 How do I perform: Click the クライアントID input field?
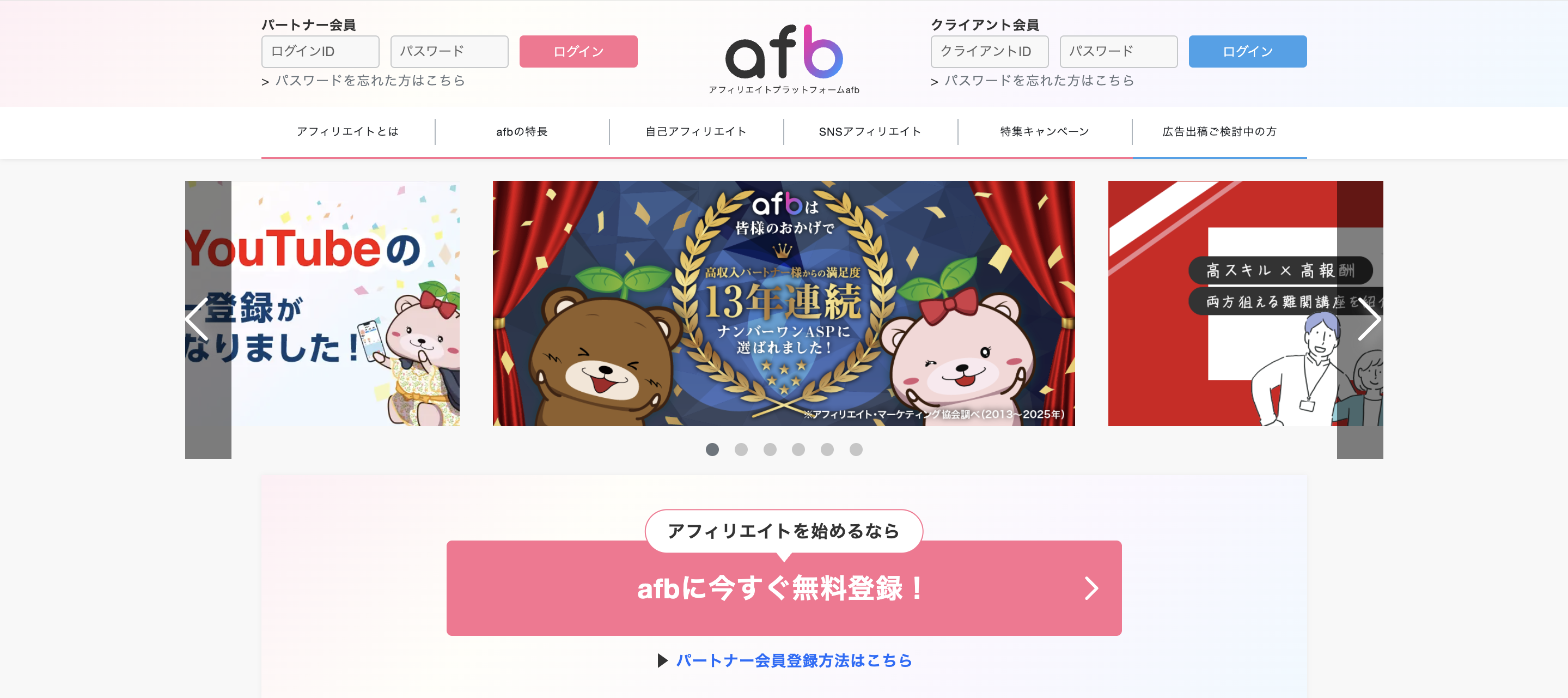coord(989,51)
